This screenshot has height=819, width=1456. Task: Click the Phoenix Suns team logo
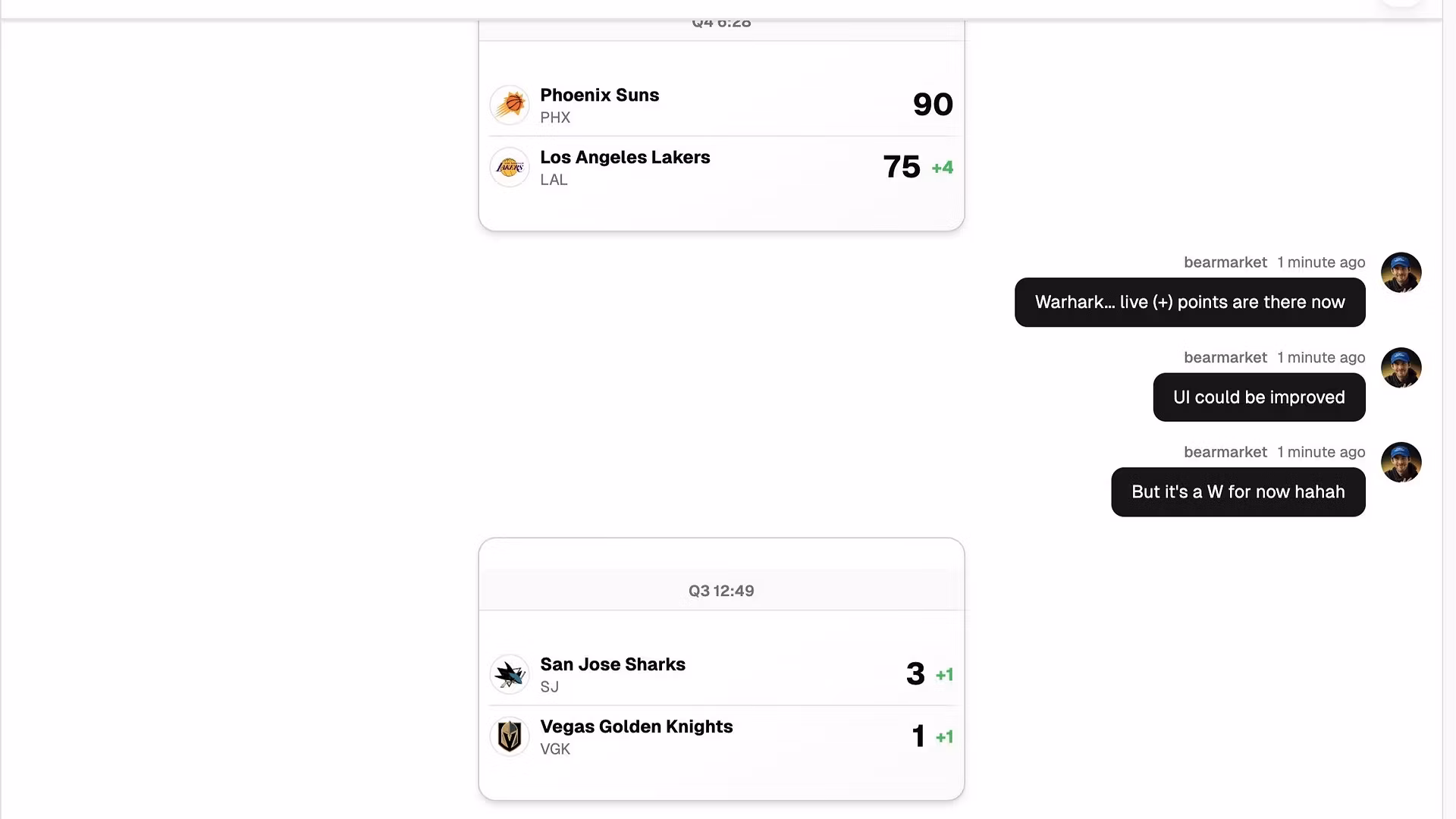tap(510, 105)
